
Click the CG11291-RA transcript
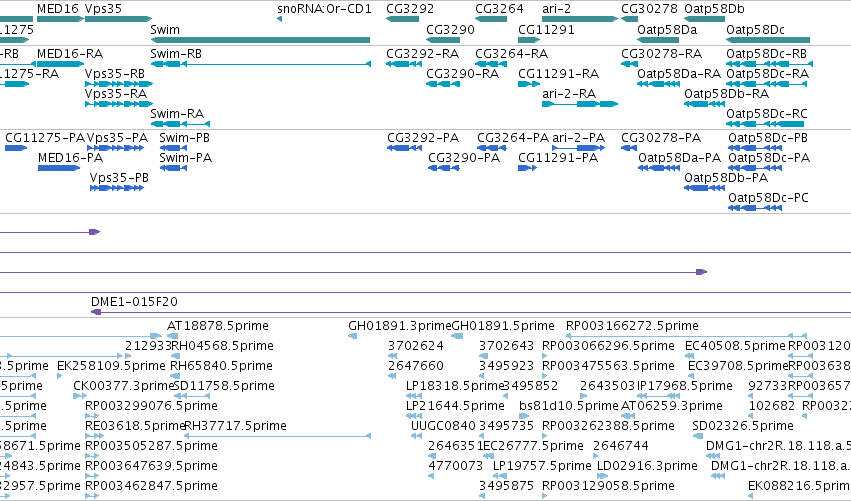click(x=529, y=84)
